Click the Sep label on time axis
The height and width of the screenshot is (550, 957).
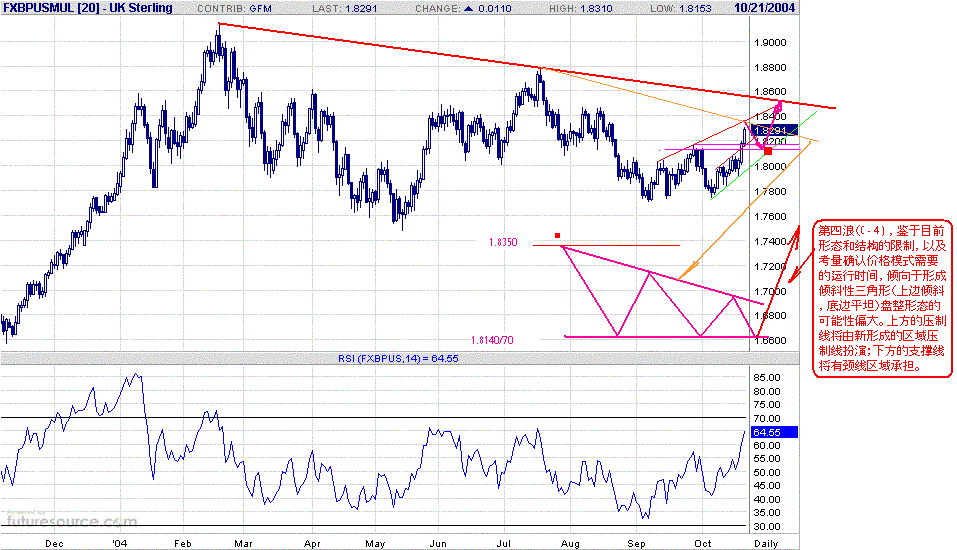[637, 544]
